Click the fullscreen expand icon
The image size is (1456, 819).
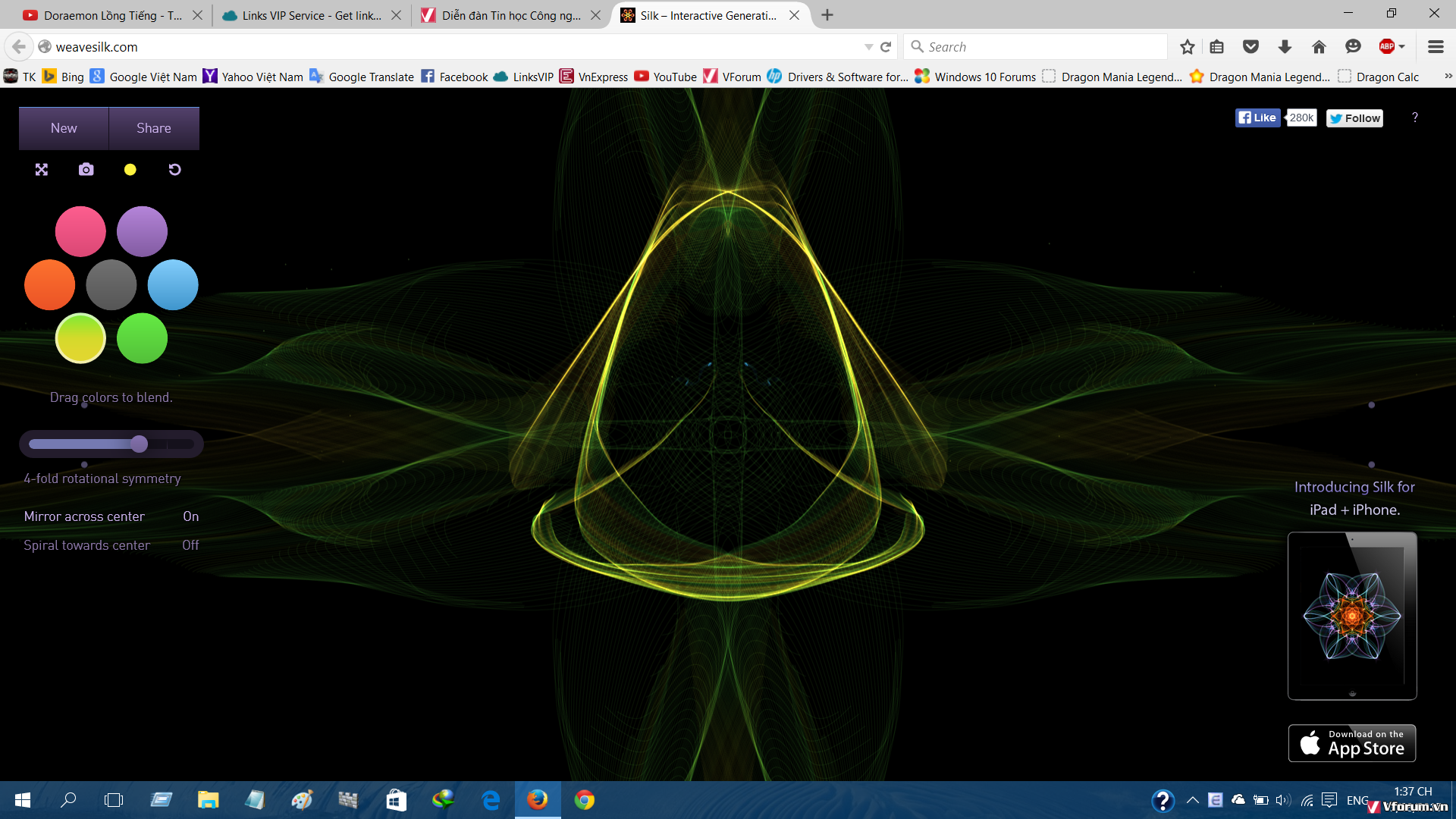pos(42,170)
